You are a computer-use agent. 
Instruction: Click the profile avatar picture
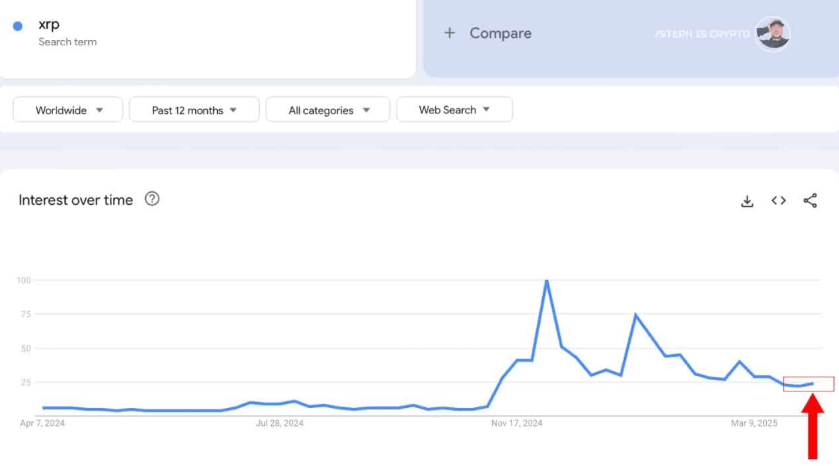[x=772, y=33]
